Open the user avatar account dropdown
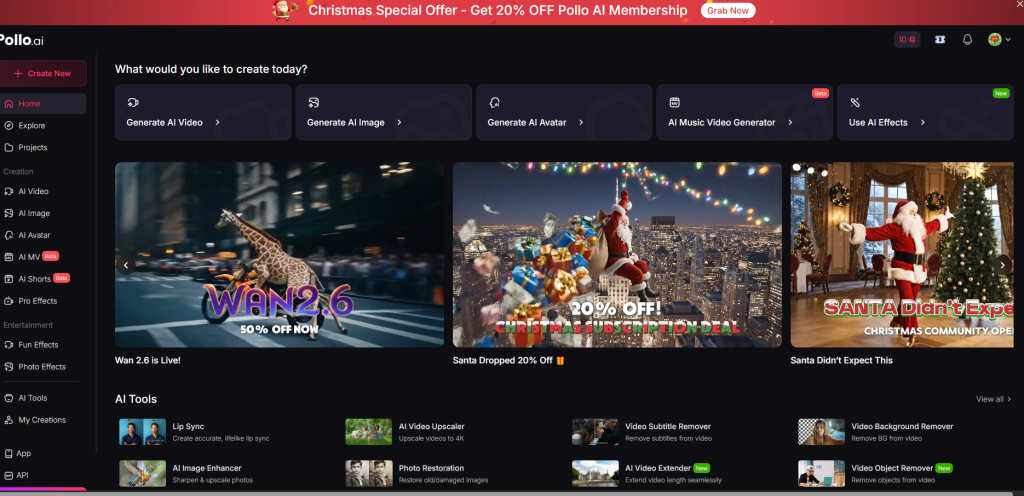This screenshot has width=1024, height=496. [x=999, y=40]
